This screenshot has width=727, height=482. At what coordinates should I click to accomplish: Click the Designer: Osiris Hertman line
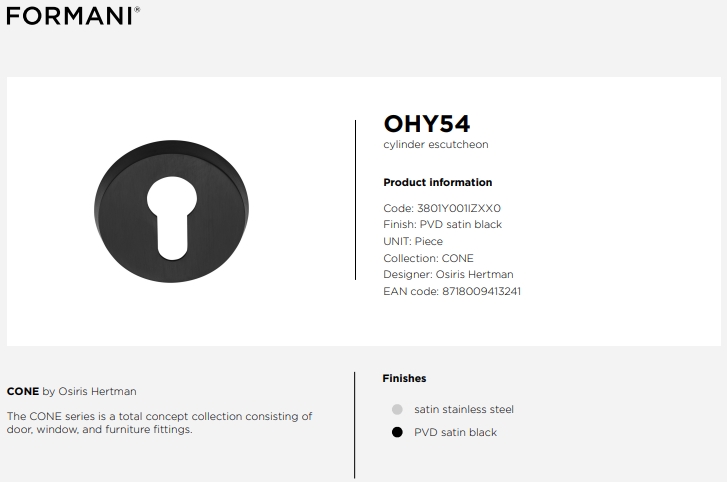[x=448, y=274]
